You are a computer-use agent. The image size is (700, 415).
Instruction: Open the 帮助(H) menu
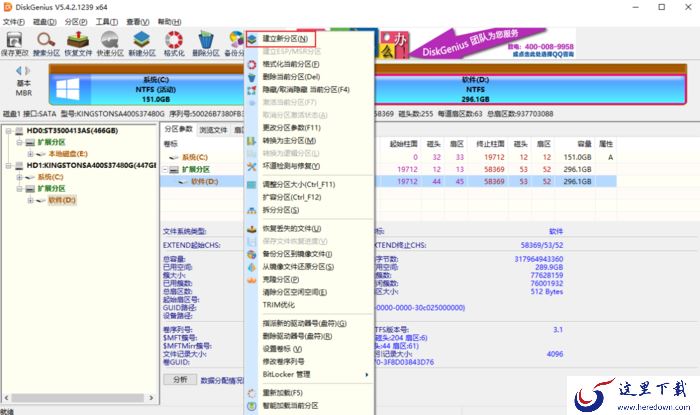click(x=169, y=21)
